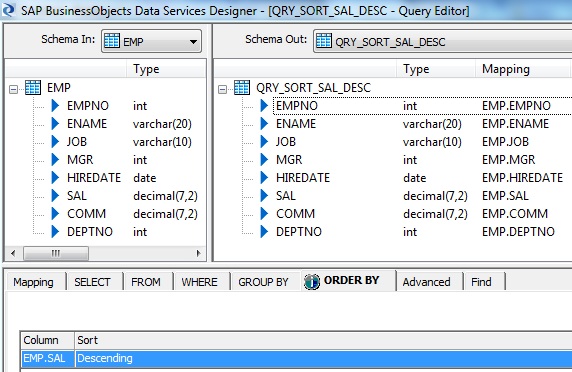The width and height of the screenshot is (572, 372).
Task: Click the blue arrow icon beside EMPNO in Schema In
Action: (x=55, y=105)
